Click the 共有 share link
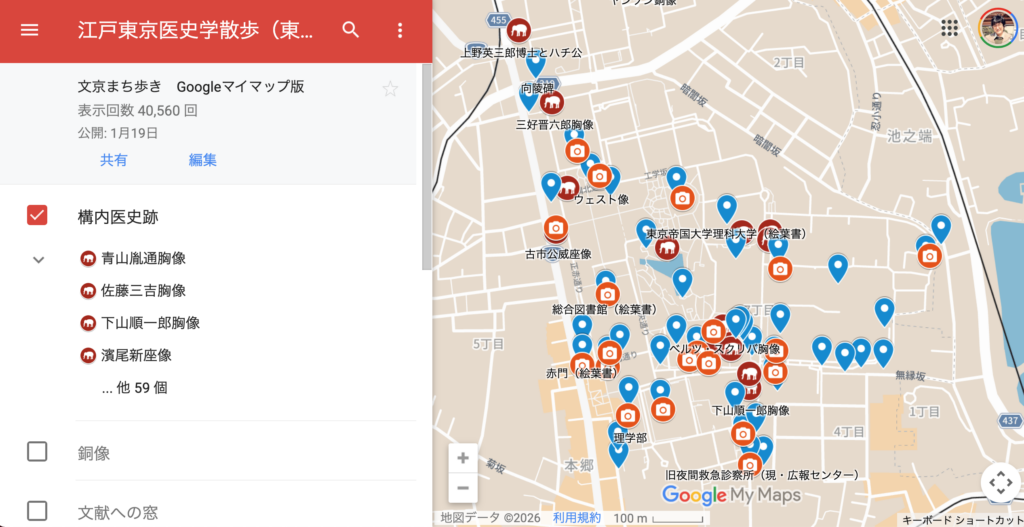Image resolution: width=1024 pixels, height=527 pixels. tap(113, 160)
